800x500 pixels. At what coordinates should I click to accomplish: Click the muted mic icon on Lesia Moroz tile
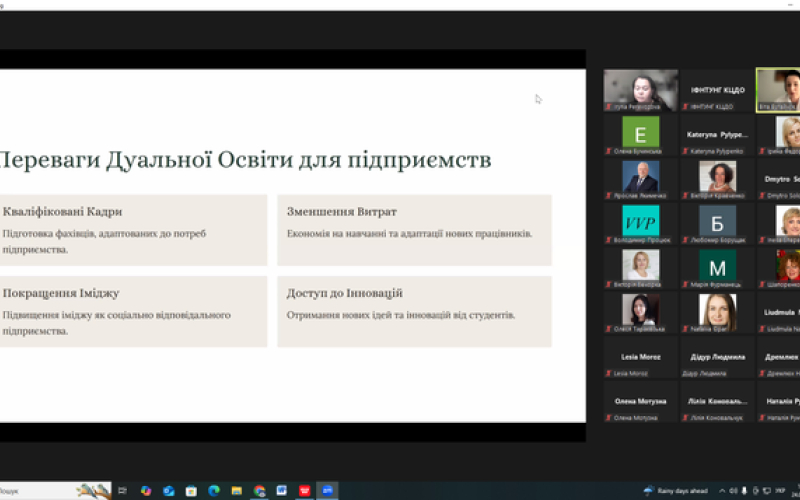click(608, 373)
